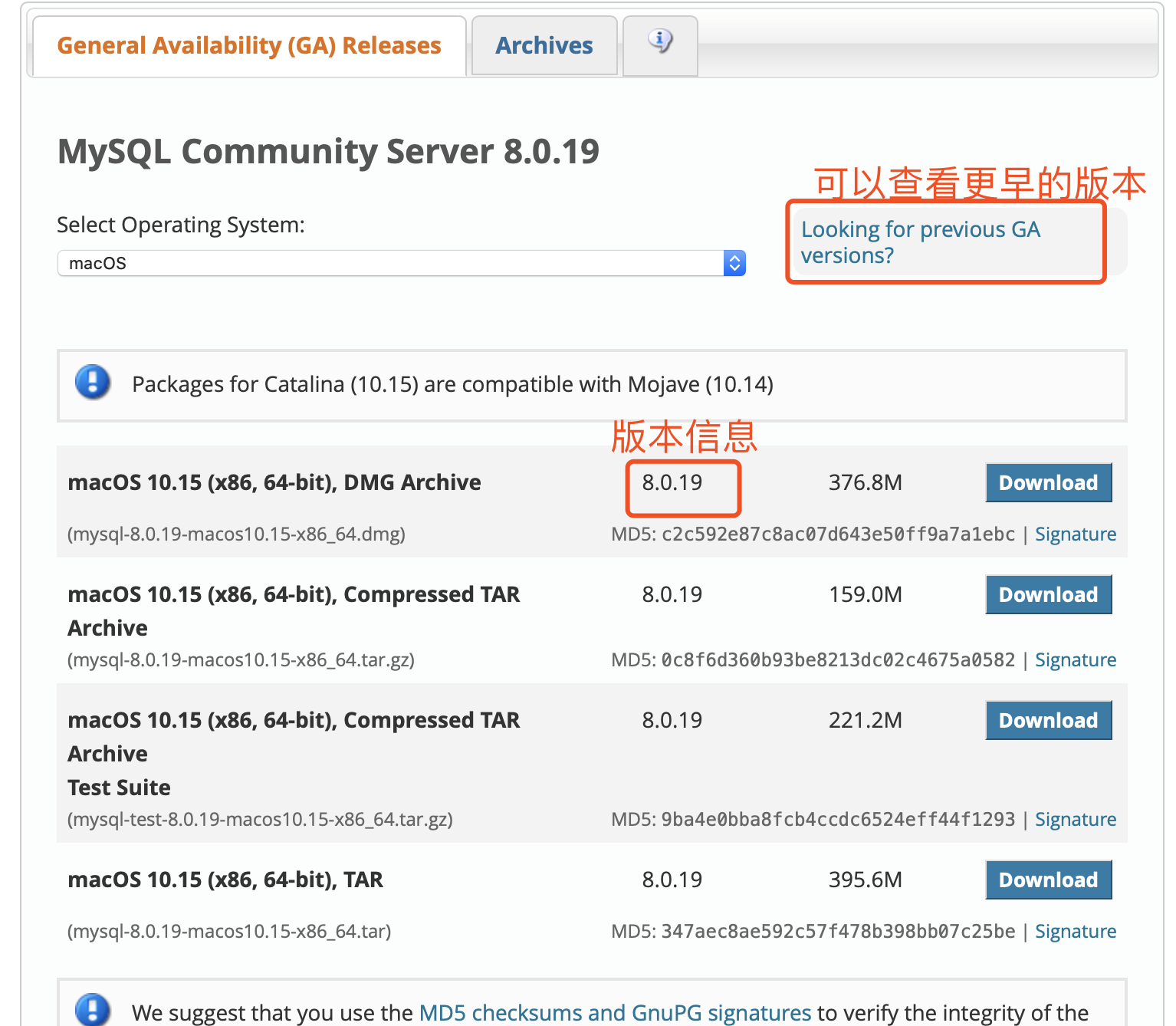Download the Test Suite TAR archive
Image resolution: width=1176 pixels, height=1026 pixels.
coord(1047,720)
